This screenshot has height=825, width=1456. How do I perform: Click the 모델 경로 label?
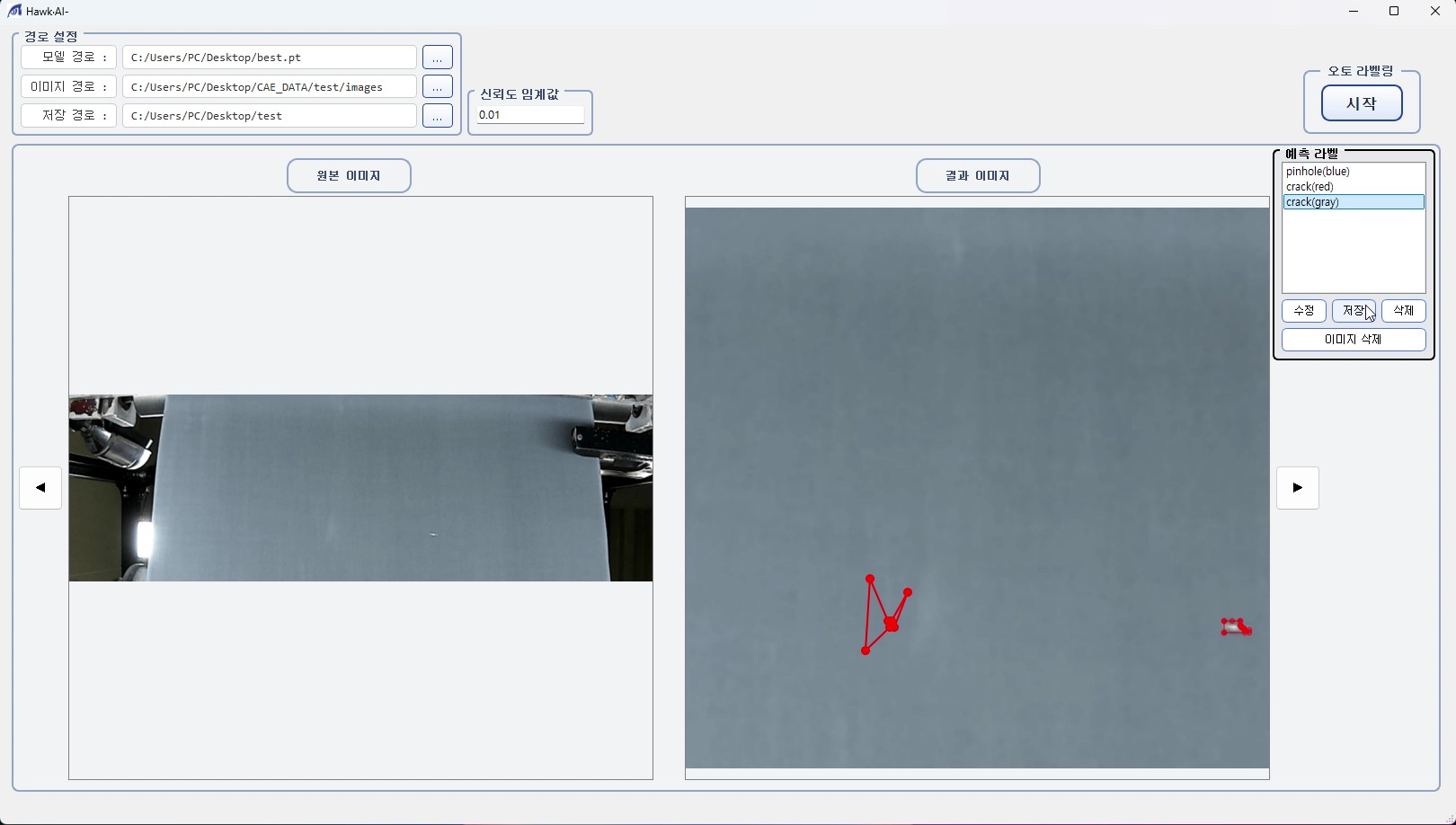(x=69, y=58)
